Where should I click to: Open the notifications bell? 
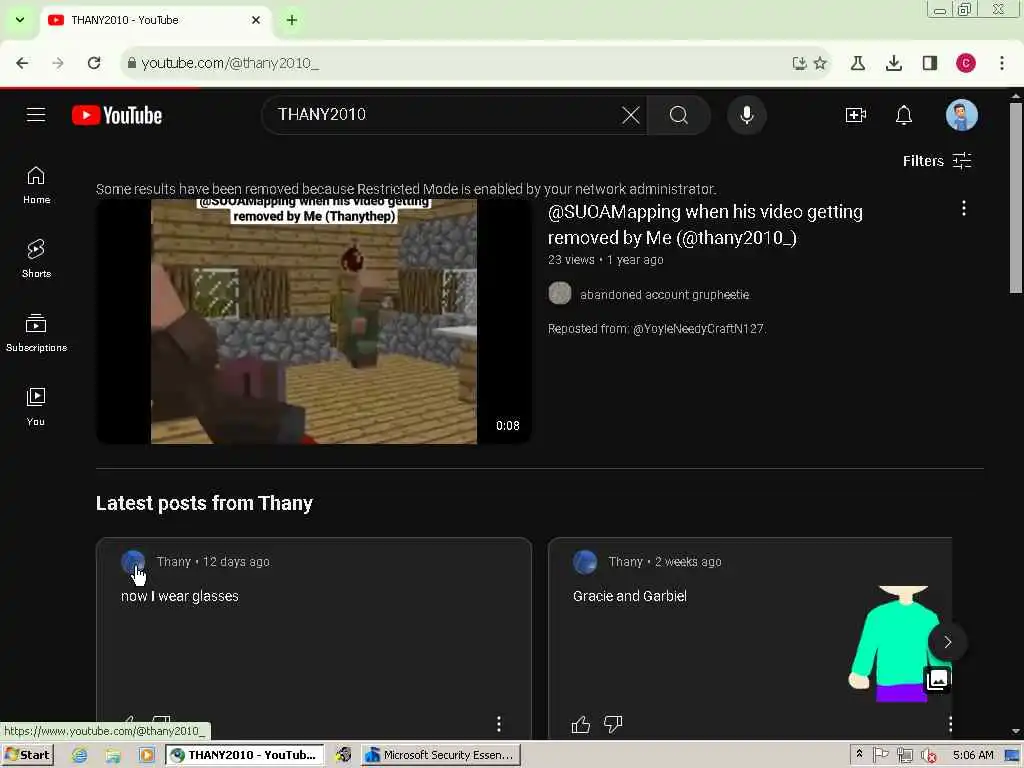point(904,115)
